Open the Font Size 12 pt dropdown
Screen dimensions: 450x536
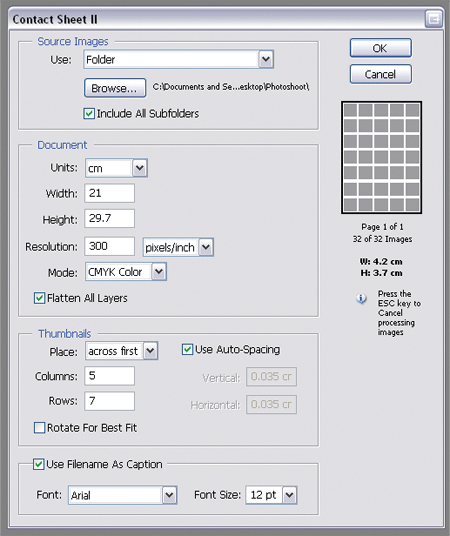point(290,495)
